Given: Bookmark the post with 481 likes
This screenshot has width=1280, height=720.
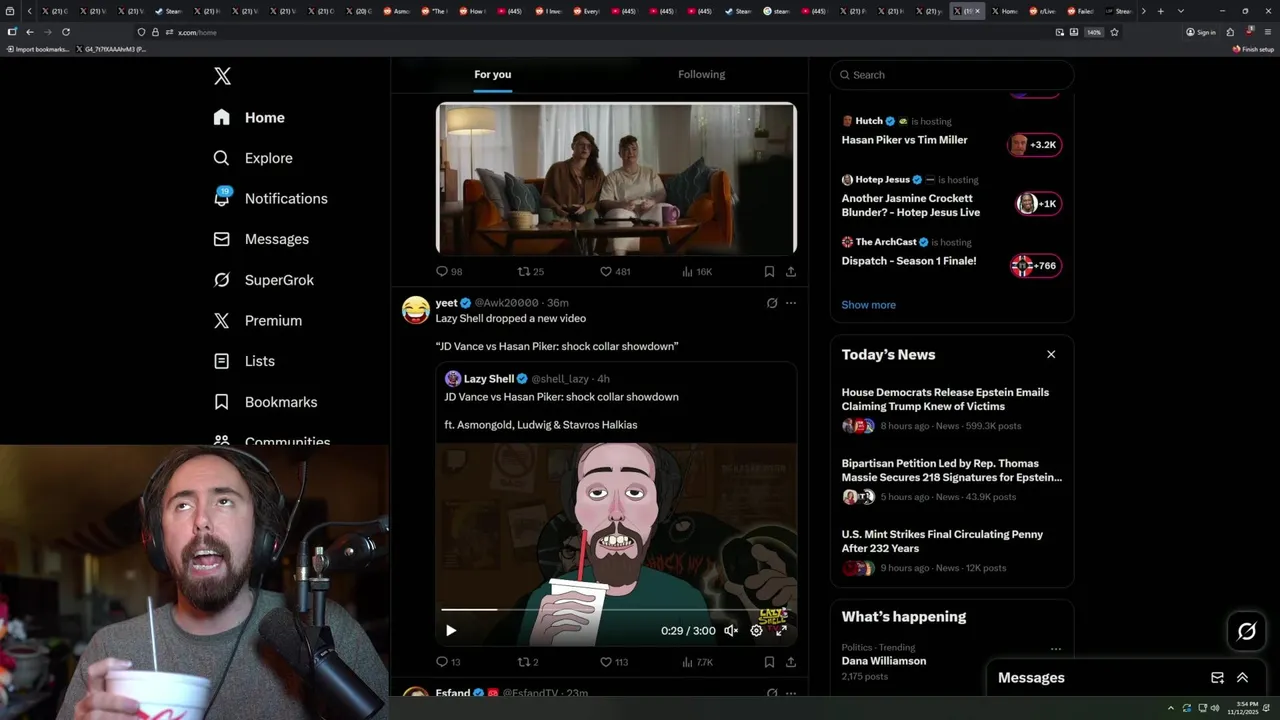Looking at the screenshot, I should (x=769, y=271).
